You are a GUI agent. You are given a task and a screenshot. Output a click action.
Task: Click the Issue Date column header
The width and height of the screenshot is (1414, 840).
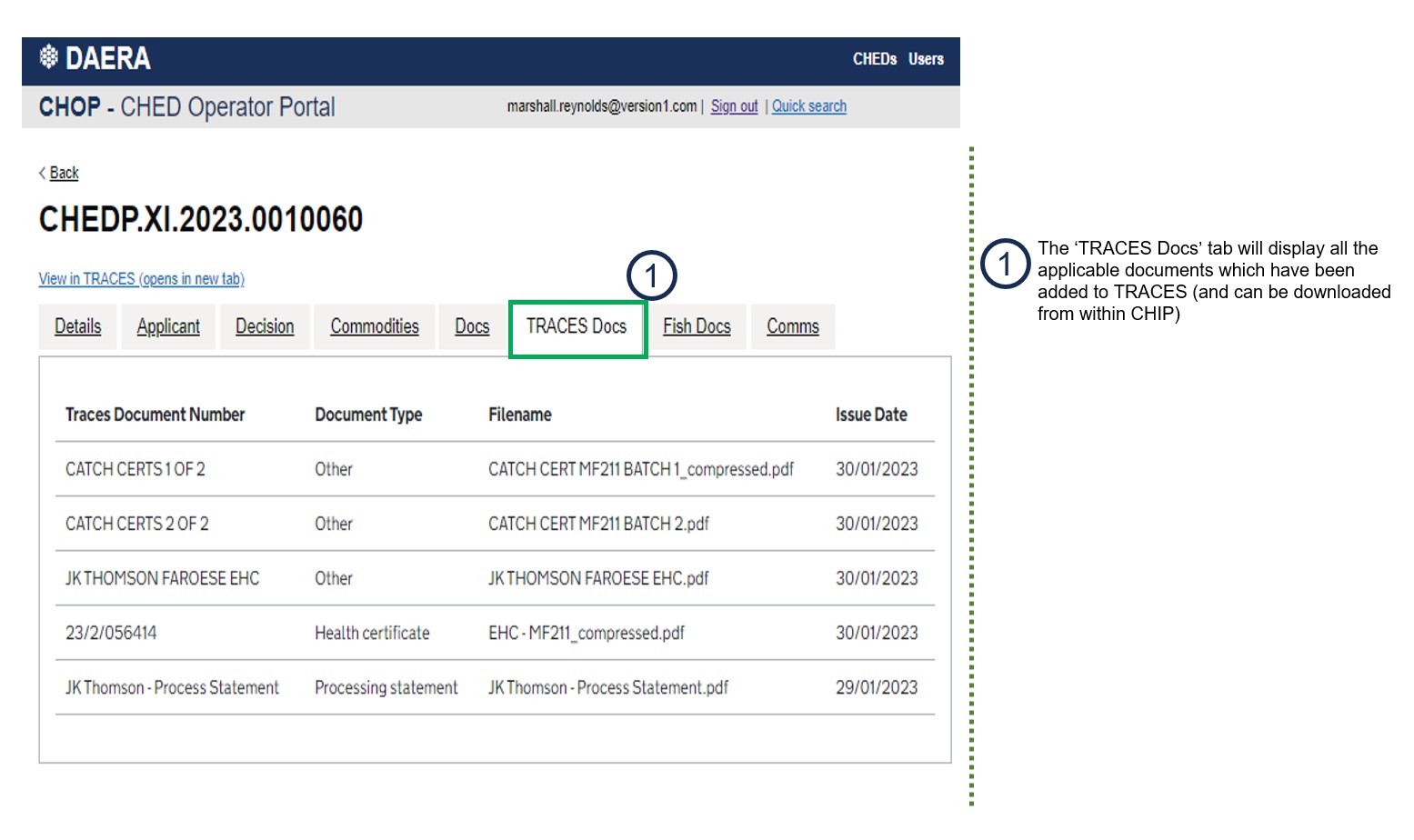click(x=871, y=415)
